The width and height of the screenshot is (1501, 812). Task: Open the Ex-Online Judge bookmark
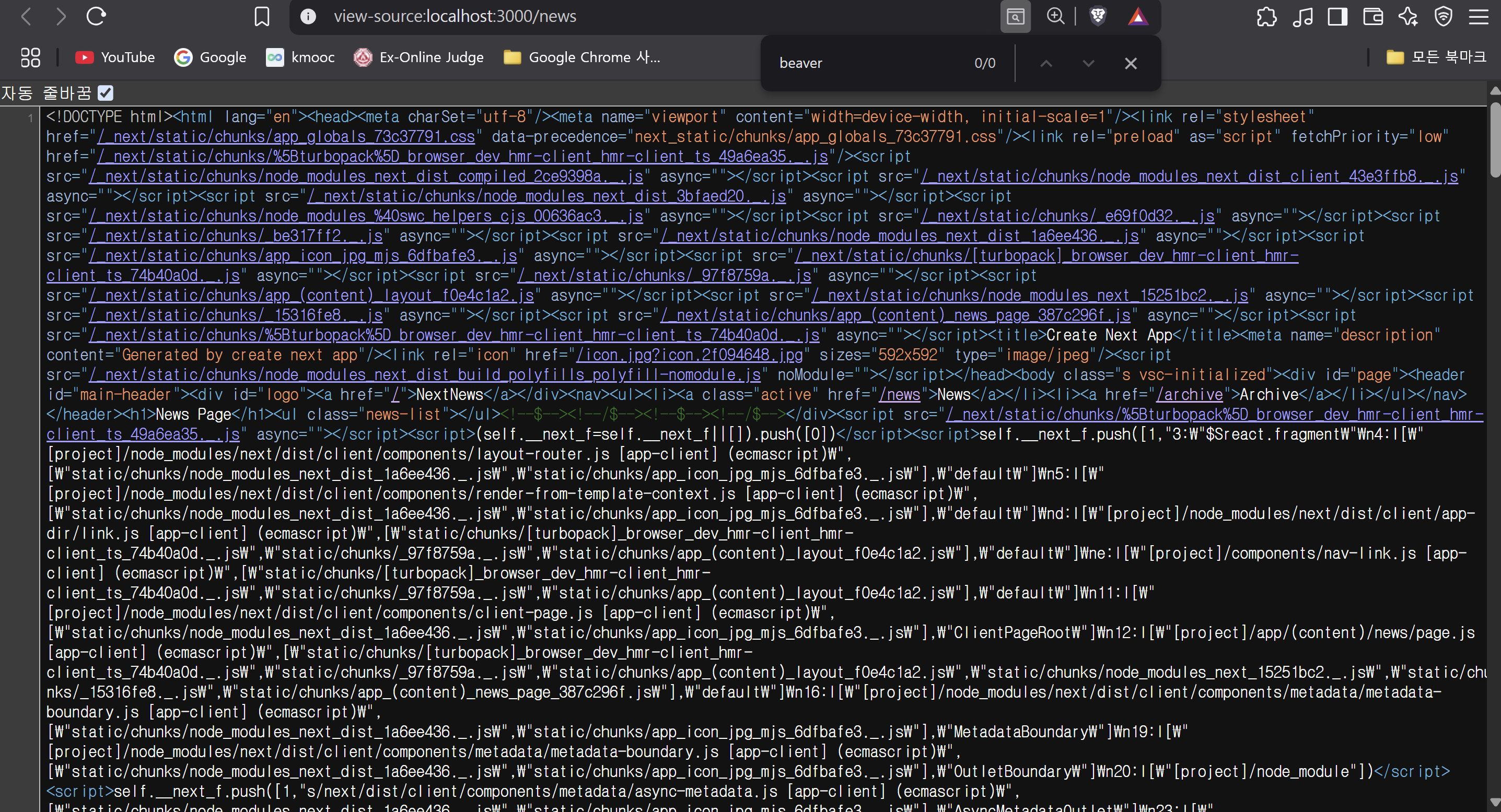tap(419, 57)
